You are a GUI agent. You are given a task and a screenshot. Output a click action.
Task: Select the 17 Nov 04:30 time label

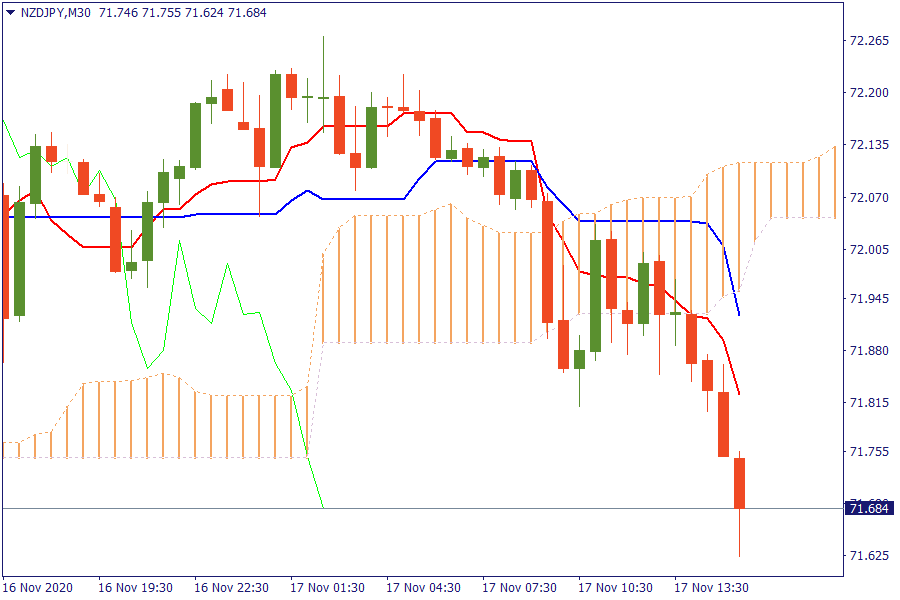point(424,587)
